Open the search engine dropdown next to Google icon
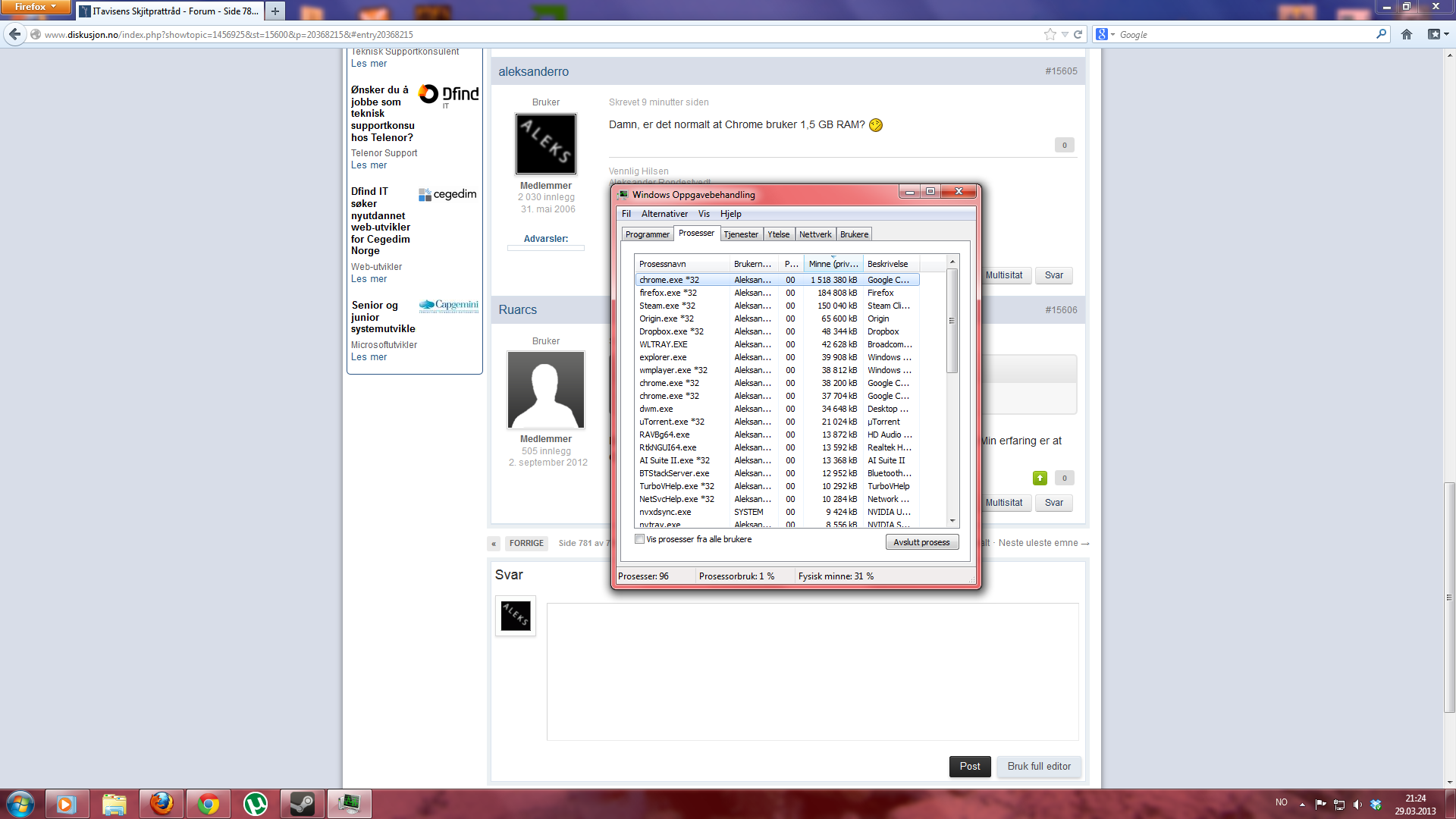This screenshot has width=1456, height=819. tap(1113, 34)
